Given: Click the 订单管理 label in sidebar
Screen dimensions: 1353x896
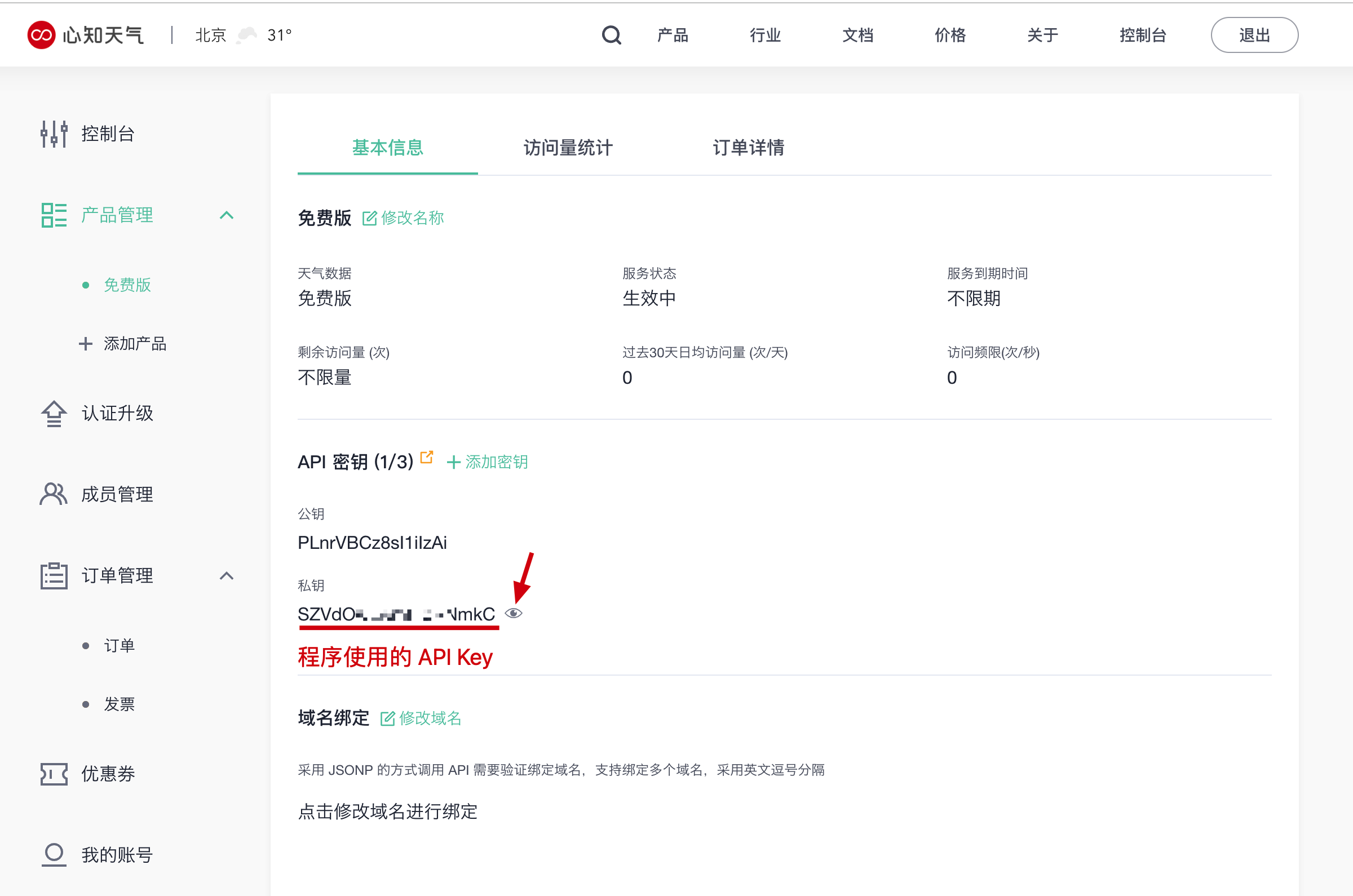Looking at the screenshot, I should (117, 575).
